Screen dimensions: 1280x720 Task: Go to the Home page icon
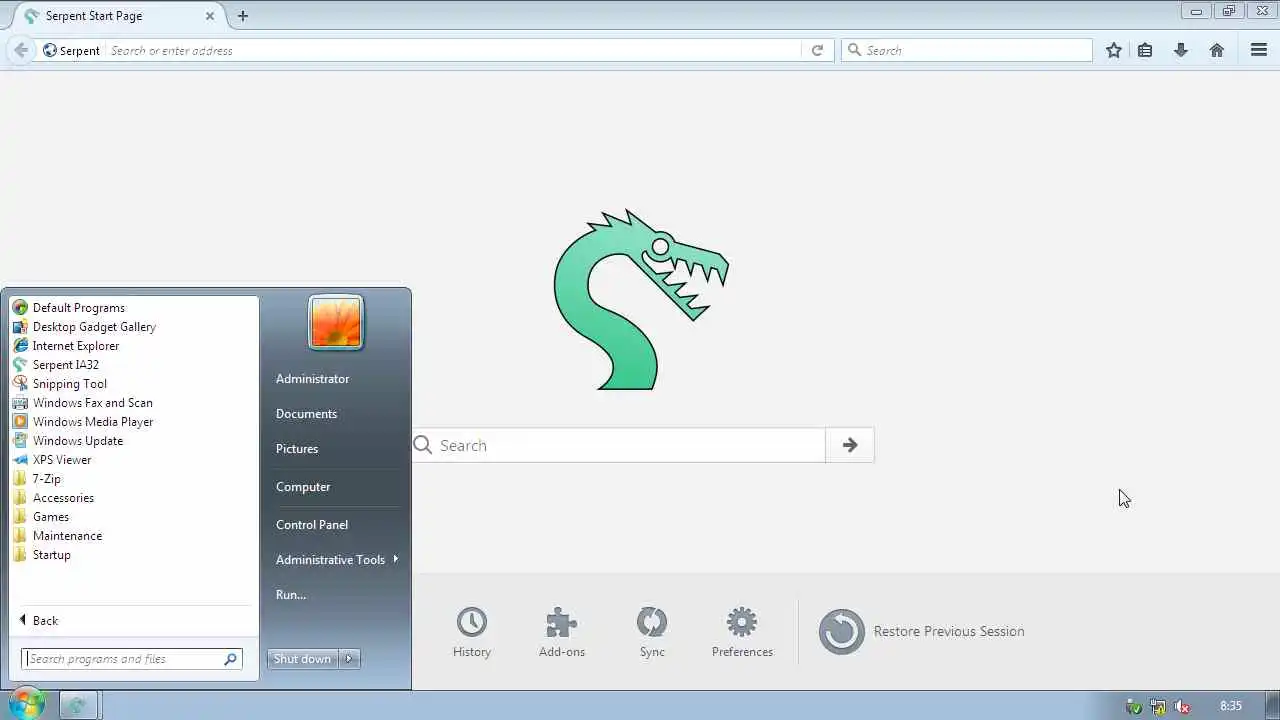coord(1217,50)
